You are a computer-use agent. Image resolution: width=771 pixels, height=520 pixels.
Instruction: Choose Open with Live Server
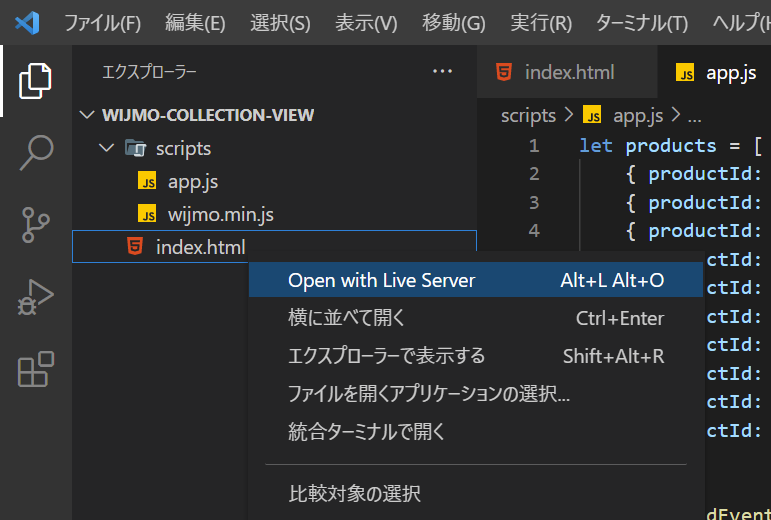pos(476,280)
